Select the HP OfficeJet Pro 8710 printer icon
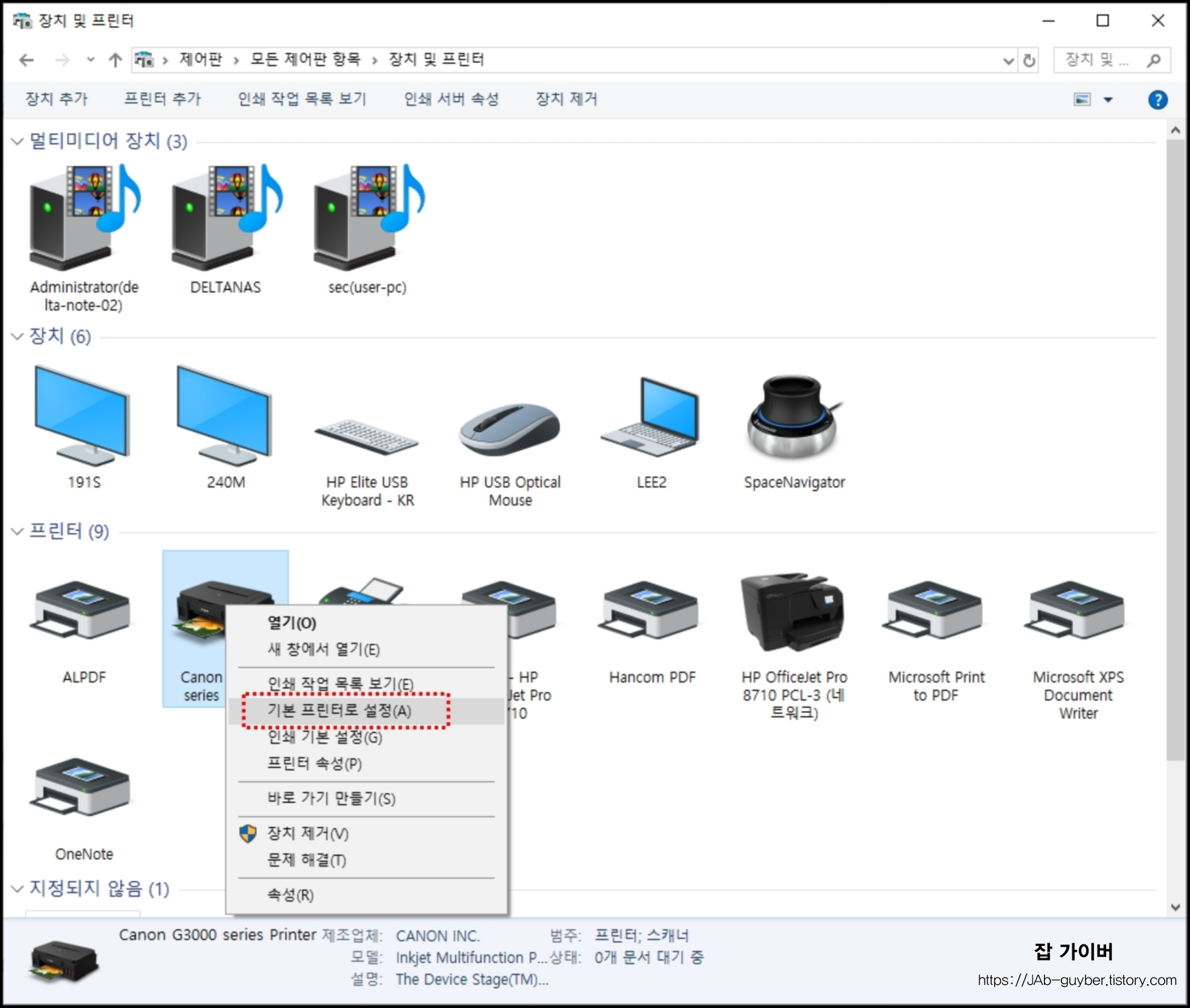 [793, 612]
